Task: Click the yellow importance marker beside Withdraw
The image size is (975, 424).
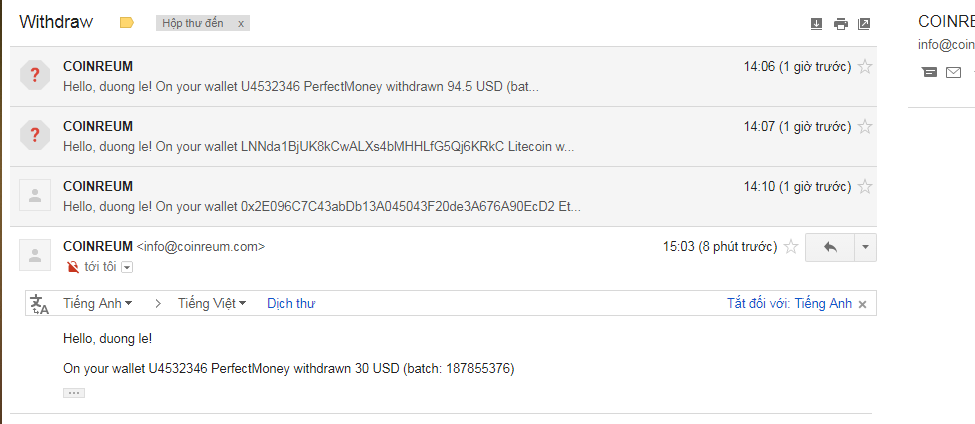Action: click(127, 22)
